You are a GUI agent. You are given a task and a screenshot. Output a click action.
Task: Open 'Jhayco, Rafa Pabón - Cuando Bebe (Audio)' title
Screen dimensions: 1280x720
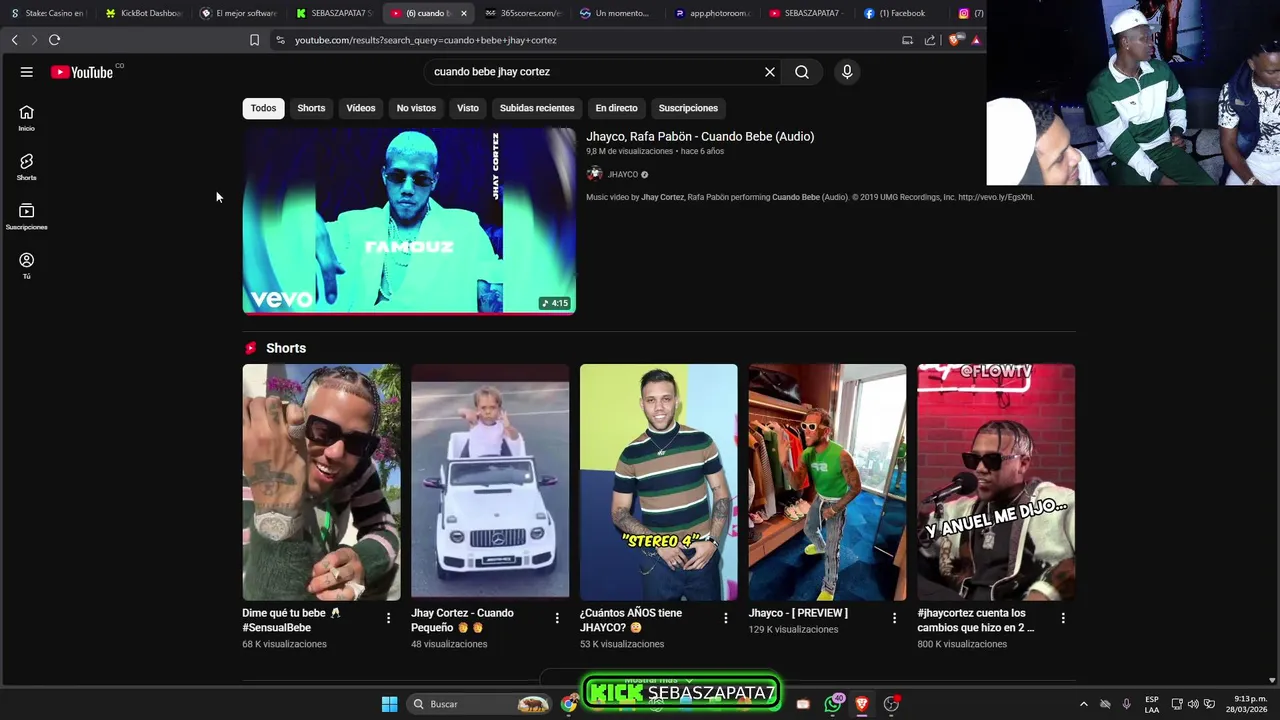700,136
